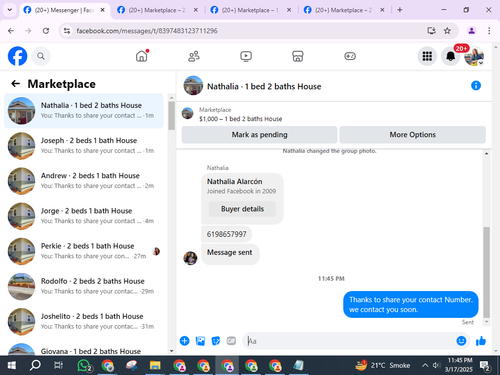Click the $1,000 – 1 bed 2 baths House listing
The width and height of the screenshot is (500, 375).
point(240,119)
